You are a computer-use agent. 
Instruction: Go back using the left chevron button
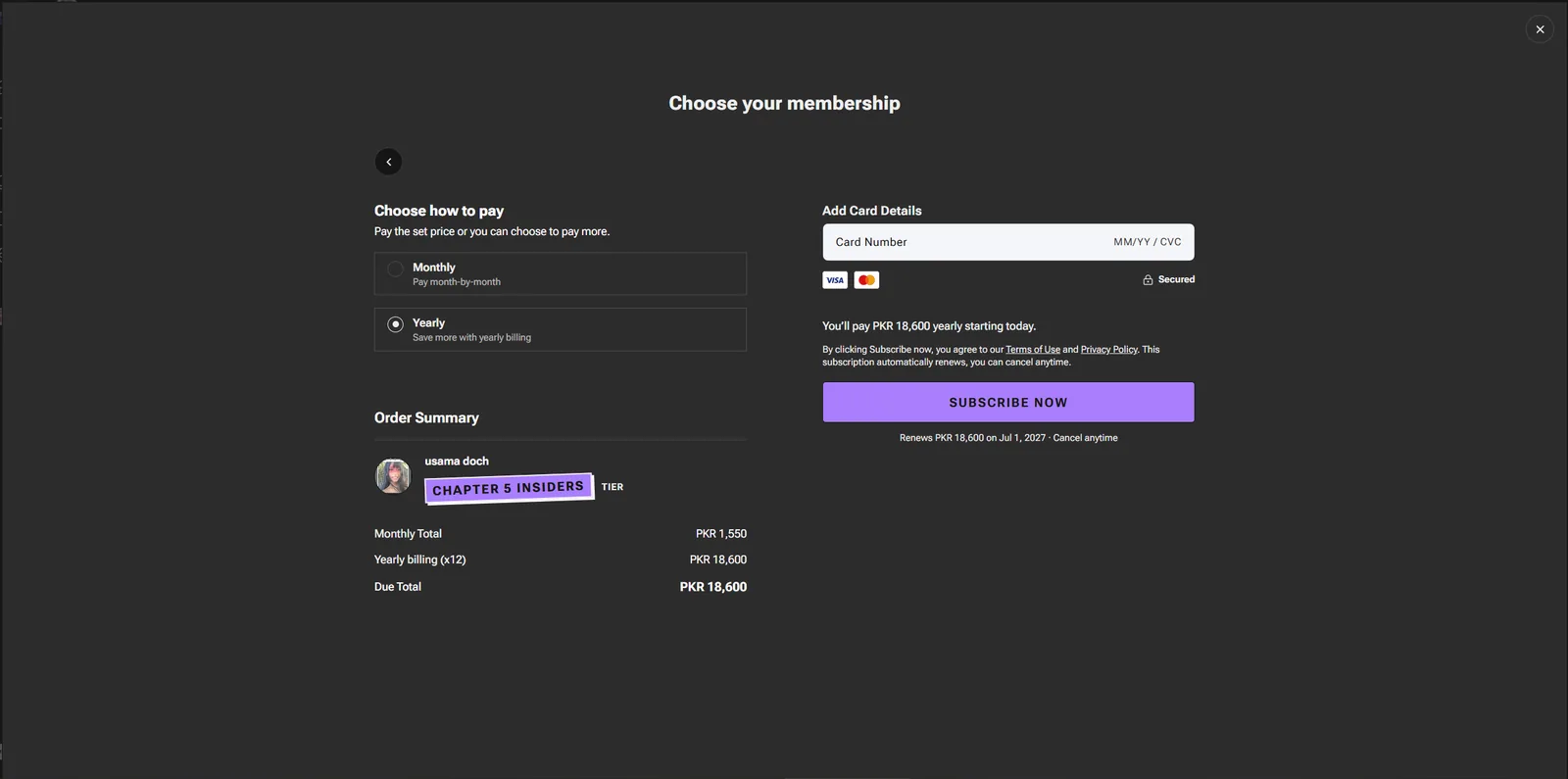pos(388,162)
